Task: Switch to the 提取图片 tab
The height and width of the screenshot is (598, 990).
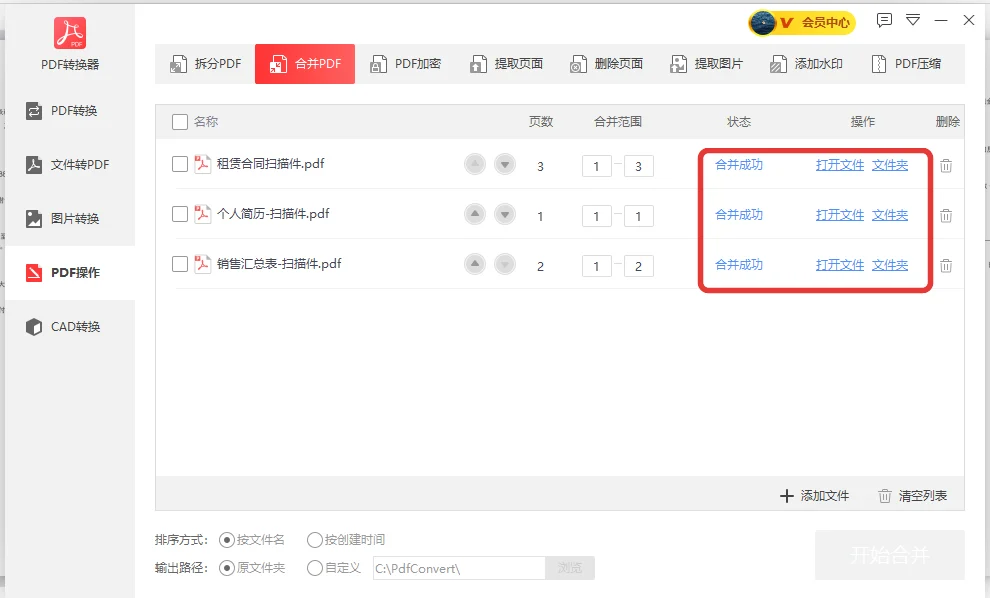Action: point(705,64)
